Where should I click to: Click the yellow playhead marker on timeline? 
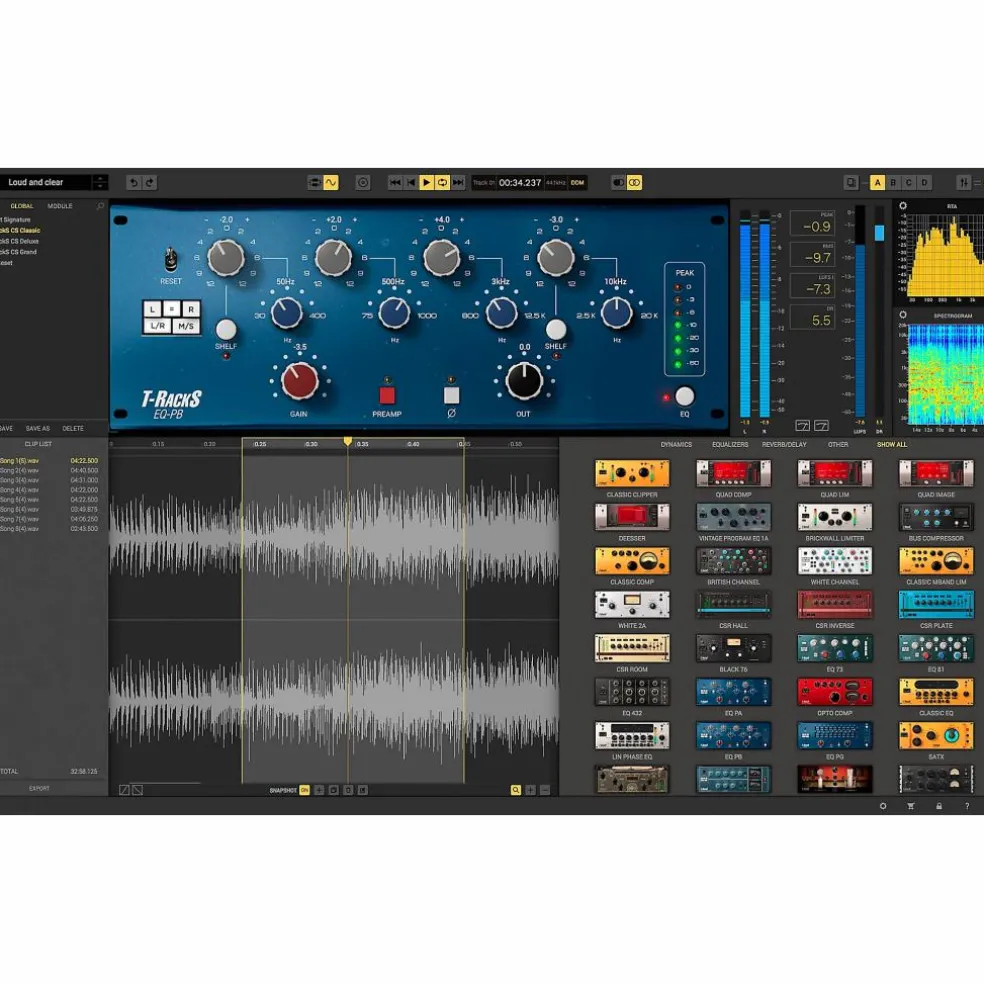(348, 442)
